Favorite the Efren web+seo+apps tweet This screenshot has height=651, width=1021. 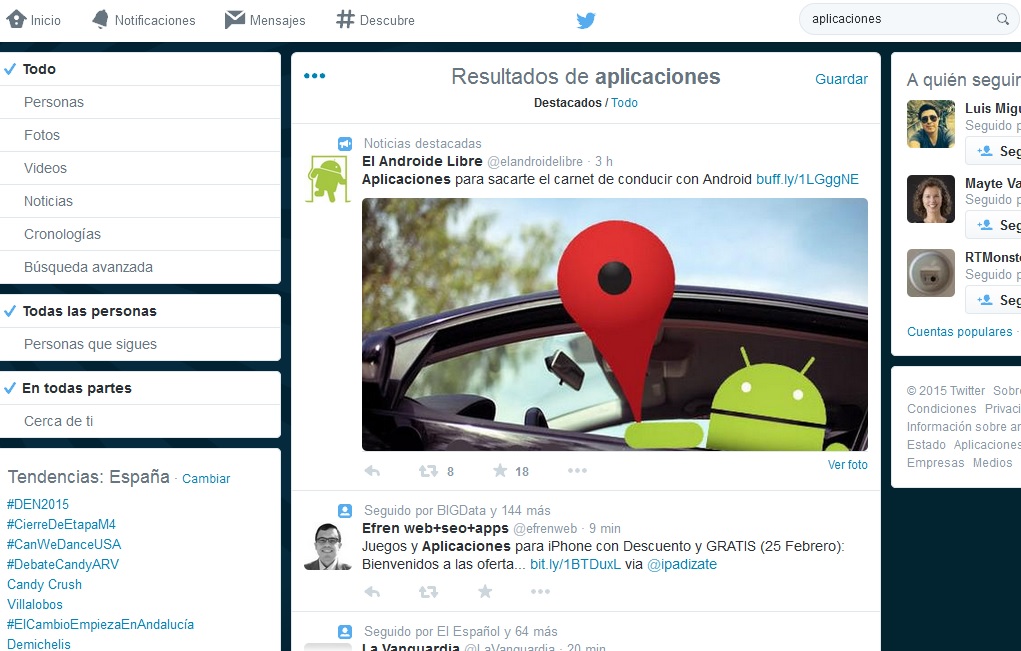[x=485, y=591]
